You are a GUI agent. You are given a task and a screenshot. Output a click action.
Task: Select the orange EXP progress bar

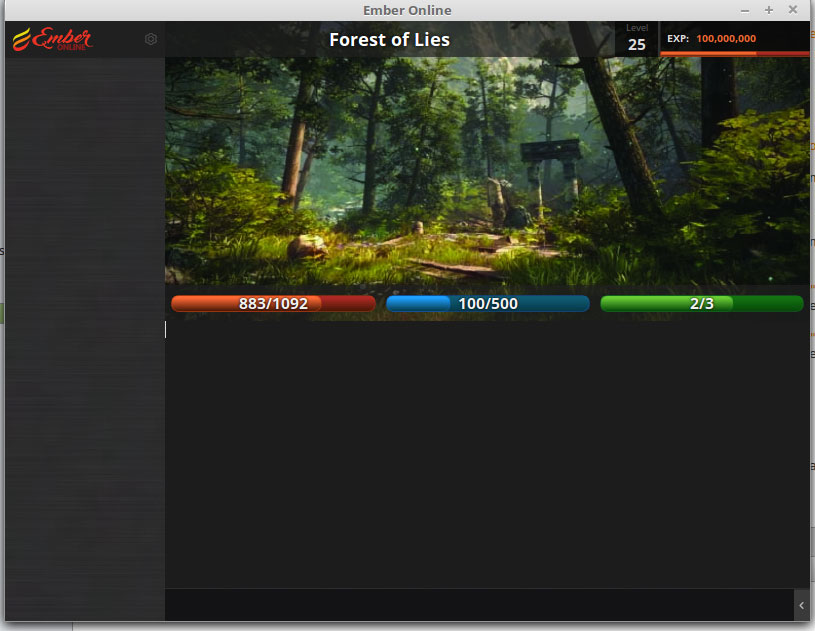735,53
